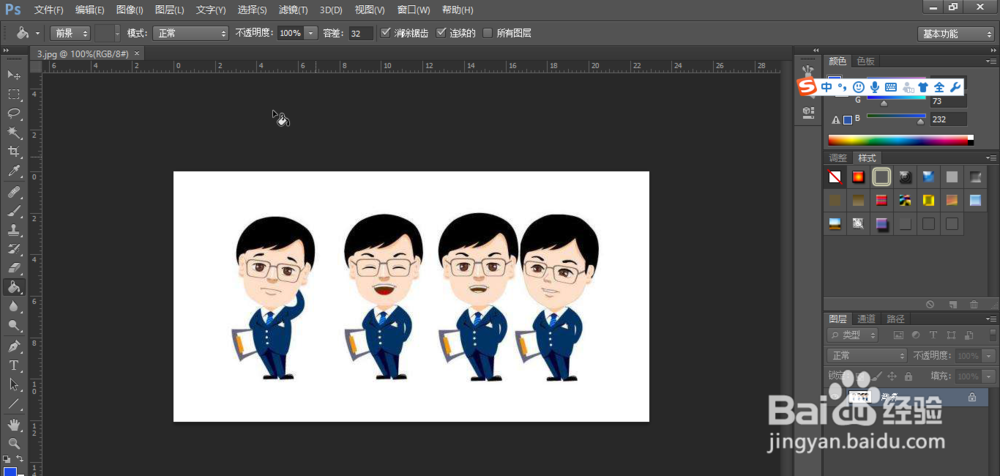Click the new style icon in Styles panel

[x=952, y=305]
